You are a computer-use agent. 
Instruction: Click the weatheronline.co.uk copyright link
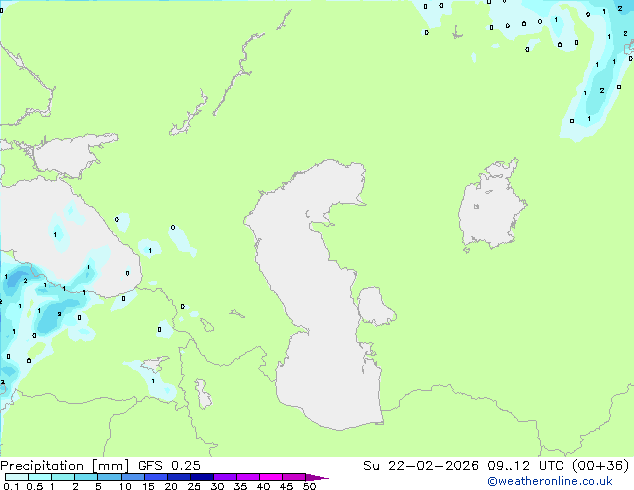[x=550, y=481]
